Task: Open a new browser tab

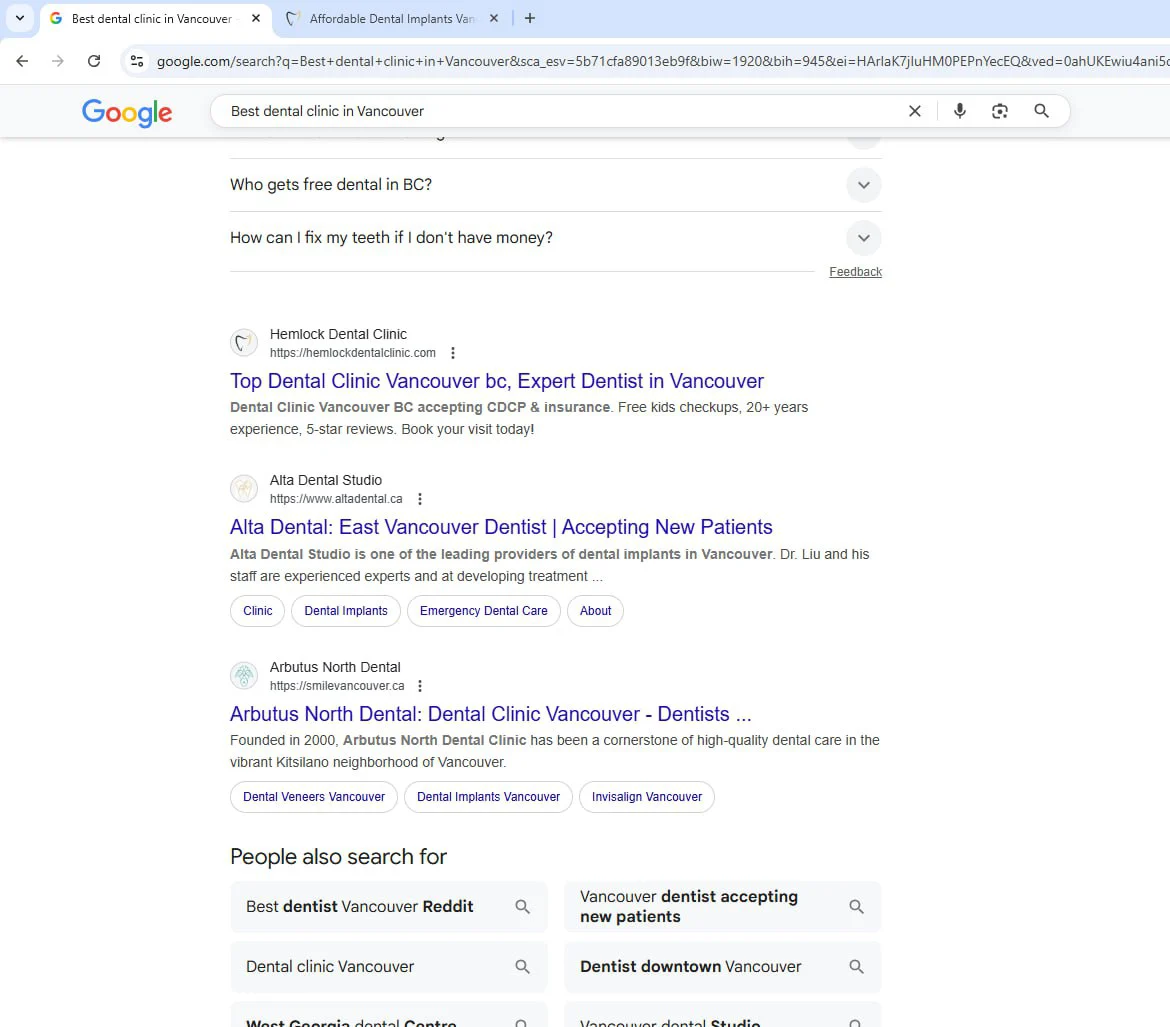Action: [530, 18]
